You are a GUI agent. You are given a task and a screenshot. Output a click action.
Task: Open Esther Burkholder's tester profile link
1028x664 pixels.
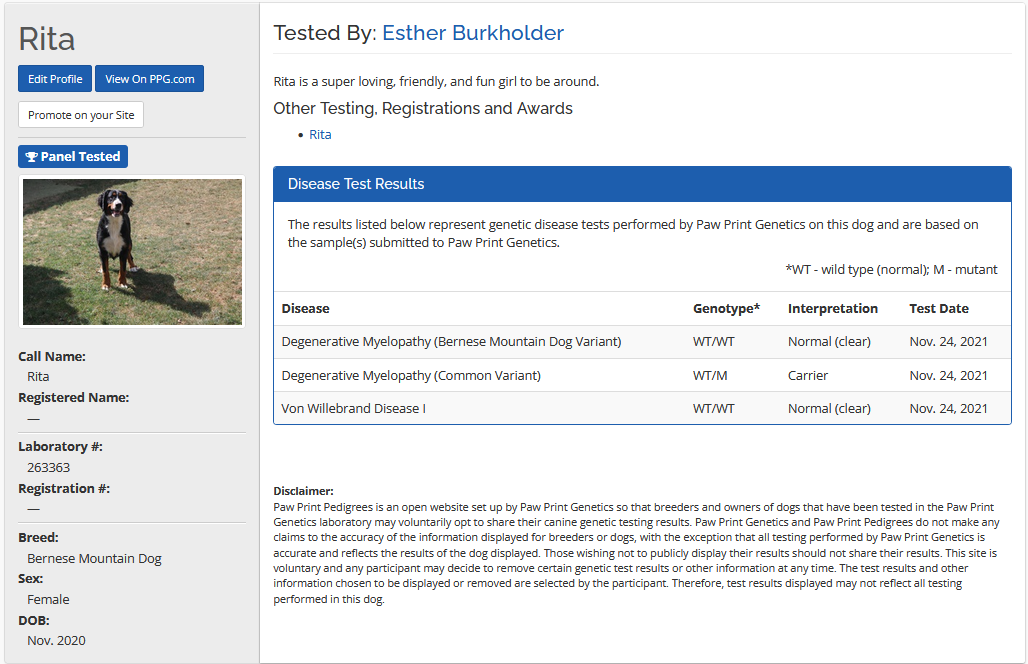pos(473,33)
